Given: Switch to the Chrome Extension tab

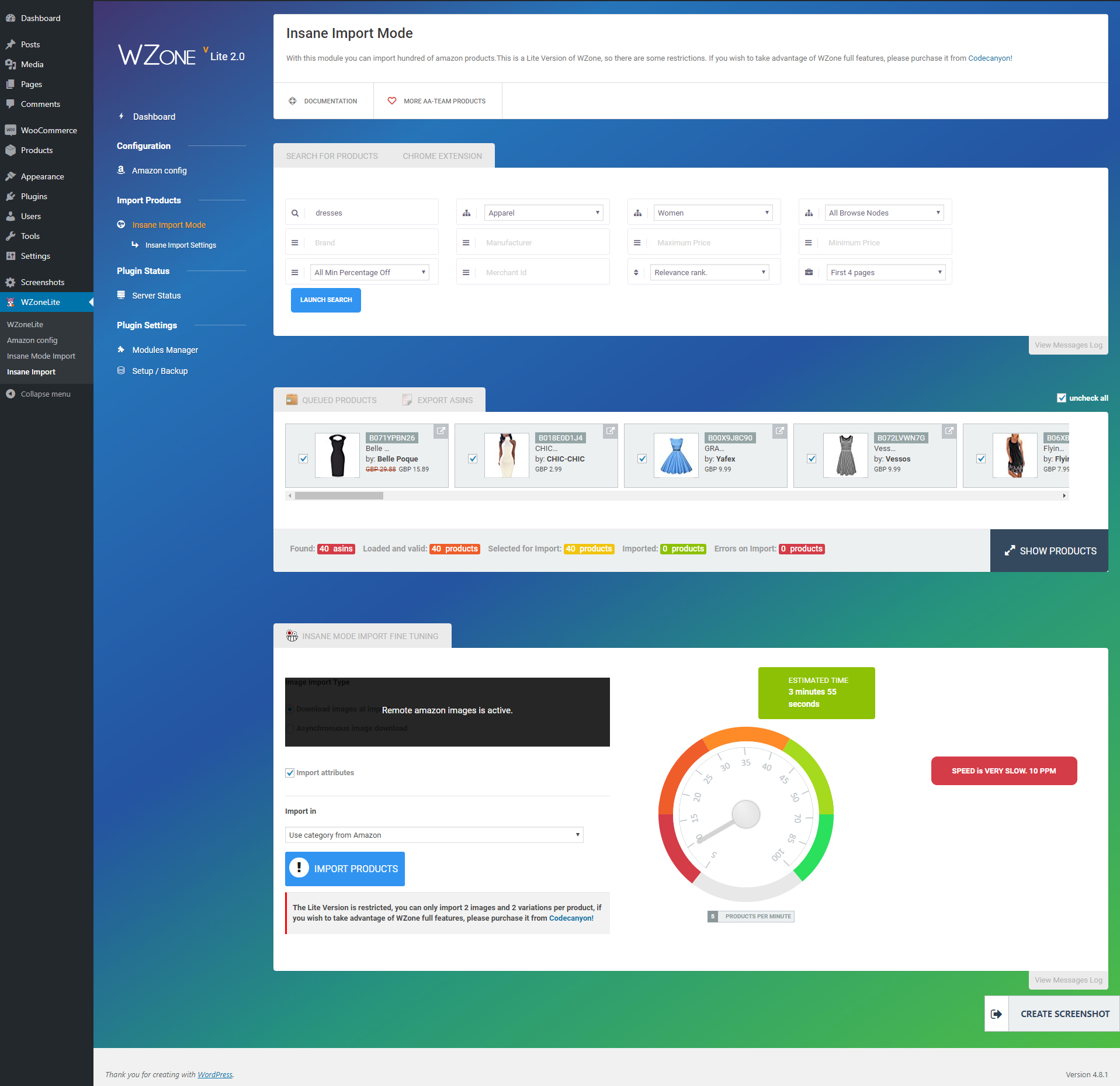Looking at the screenshot, I should (442, 156).
